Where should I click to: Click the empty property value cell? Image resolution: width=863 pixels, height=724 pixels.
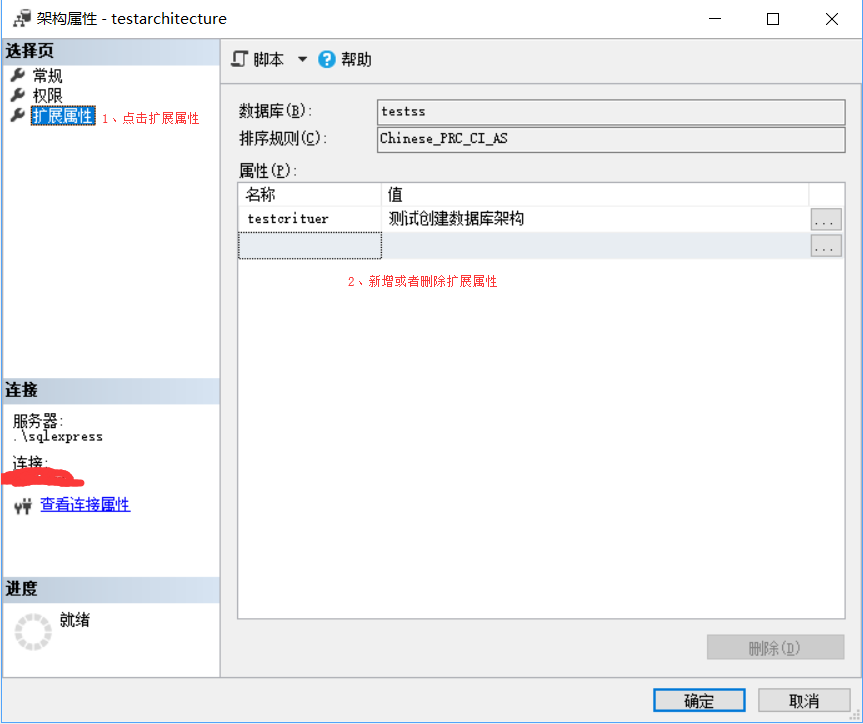pos(596,246)
